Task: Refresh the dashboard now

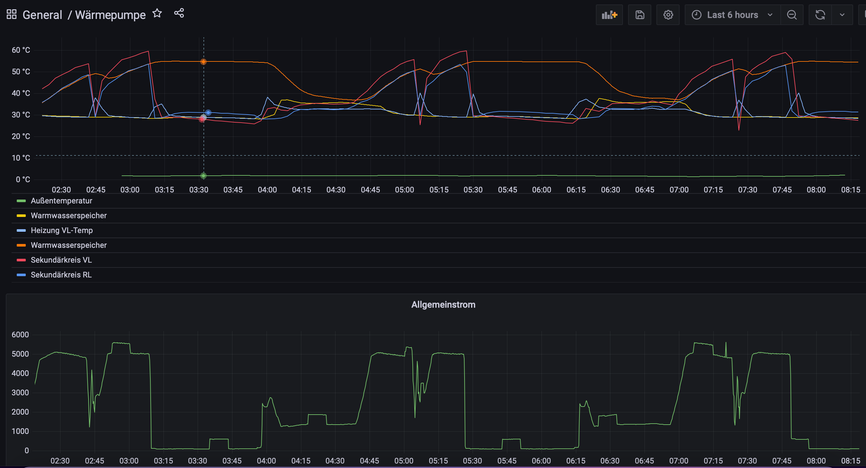Action: [820, 15]
